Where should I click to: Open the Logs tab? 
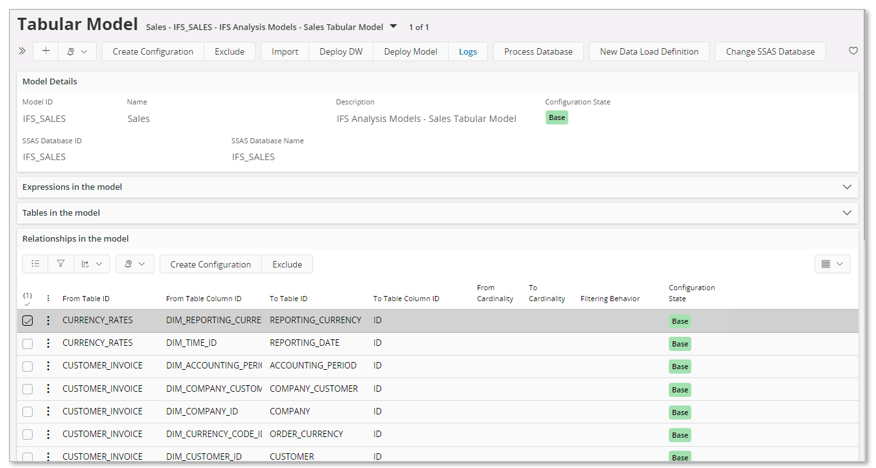coord(467,51)
